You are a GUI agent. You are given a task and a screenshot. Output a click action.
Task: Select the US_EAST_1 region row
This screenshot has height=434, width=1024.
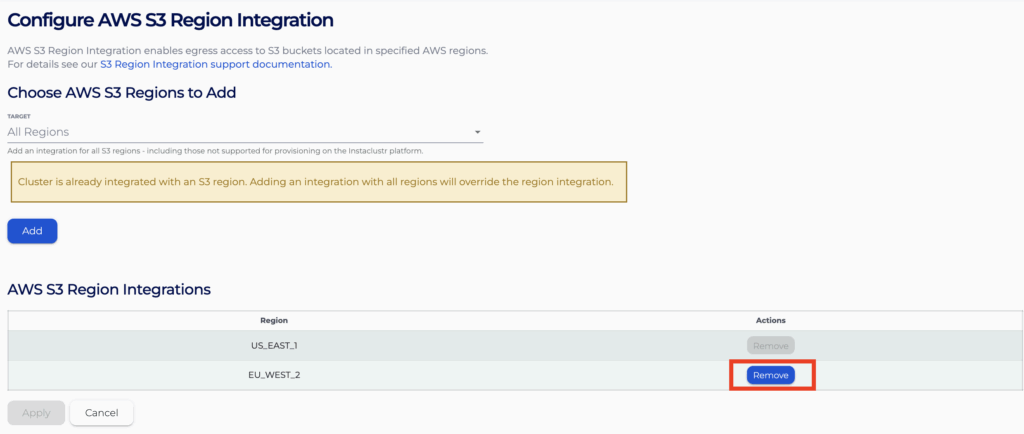[x=511, y=346]
